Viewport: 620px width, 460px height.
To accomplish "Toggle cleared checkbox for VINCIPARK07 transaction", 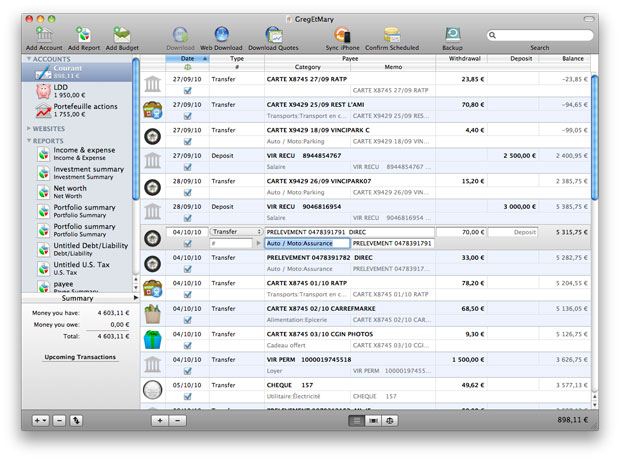I will pyautogui.click(x=188, y=193).
